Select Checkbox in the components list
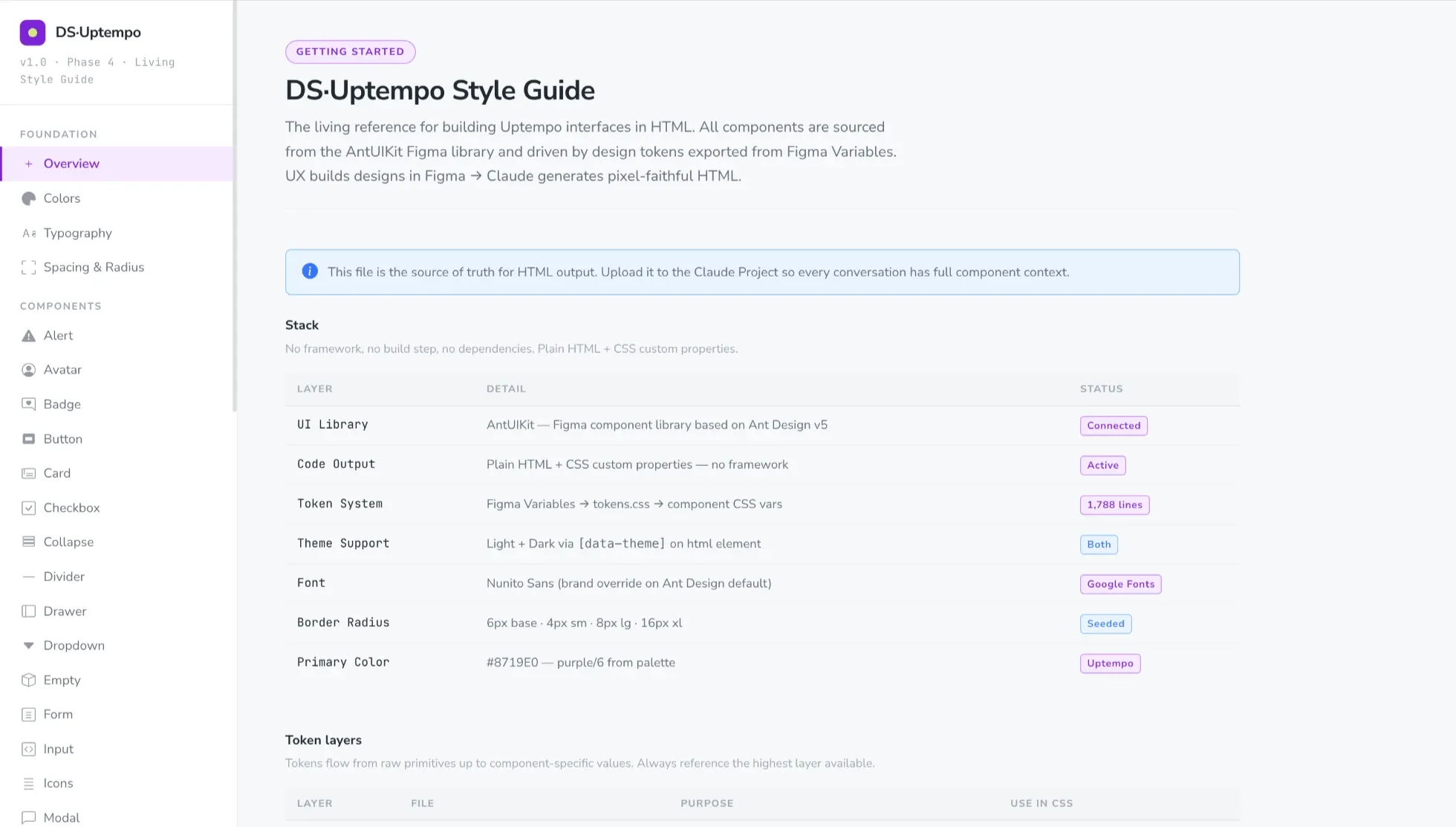The image size is (1456, 827). click(117, 508)
